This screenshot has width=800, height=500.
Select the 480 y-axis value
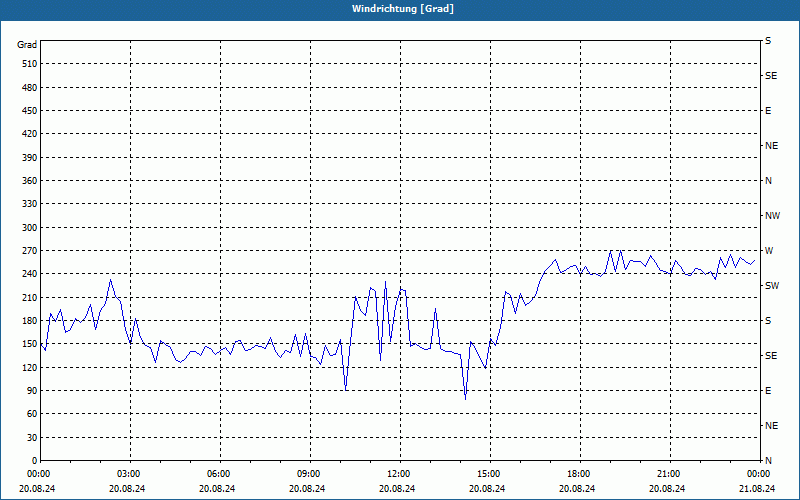point(30,87)
